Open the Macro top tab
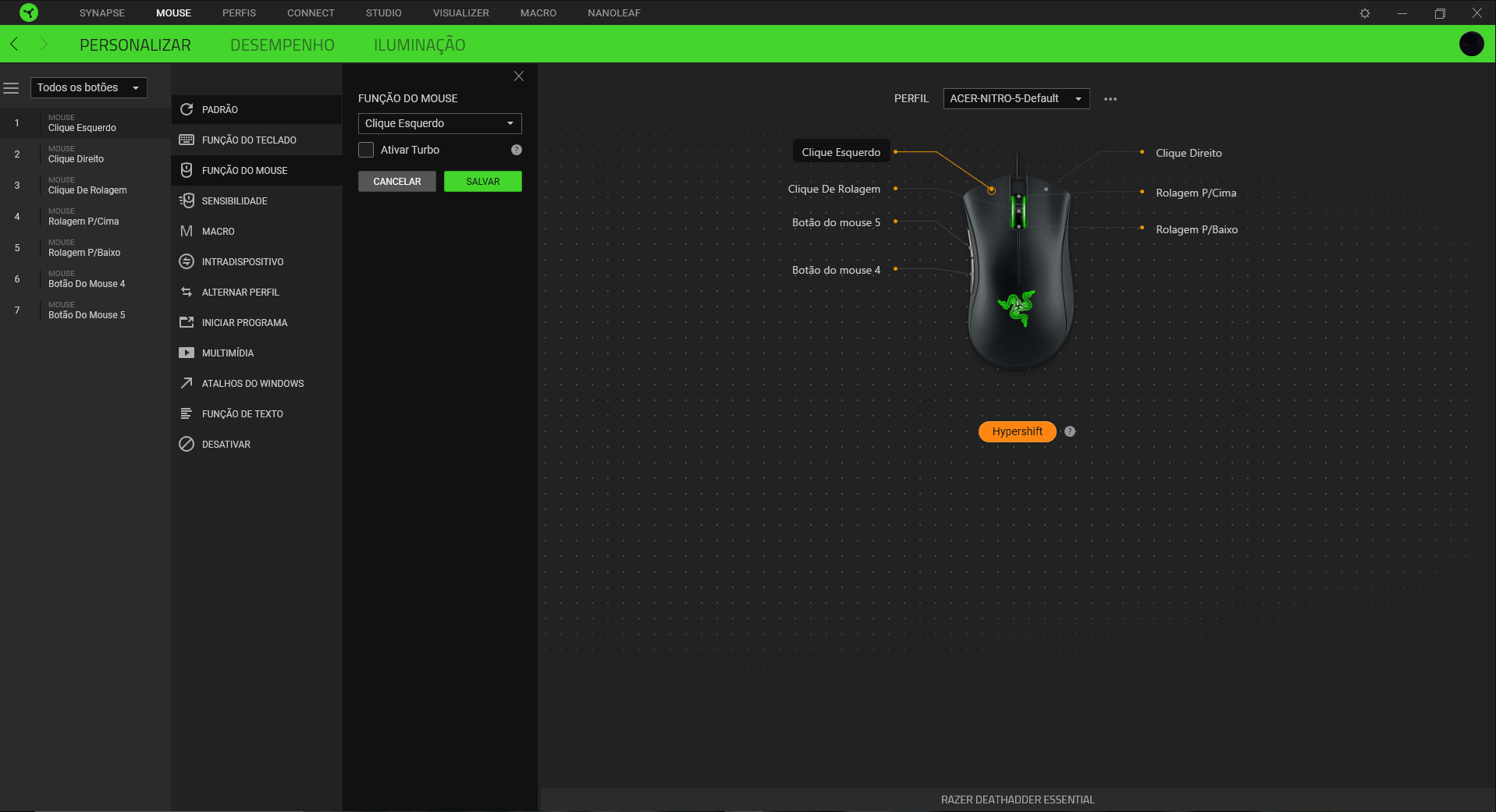1496x812 pixels. tap(538, 13)
